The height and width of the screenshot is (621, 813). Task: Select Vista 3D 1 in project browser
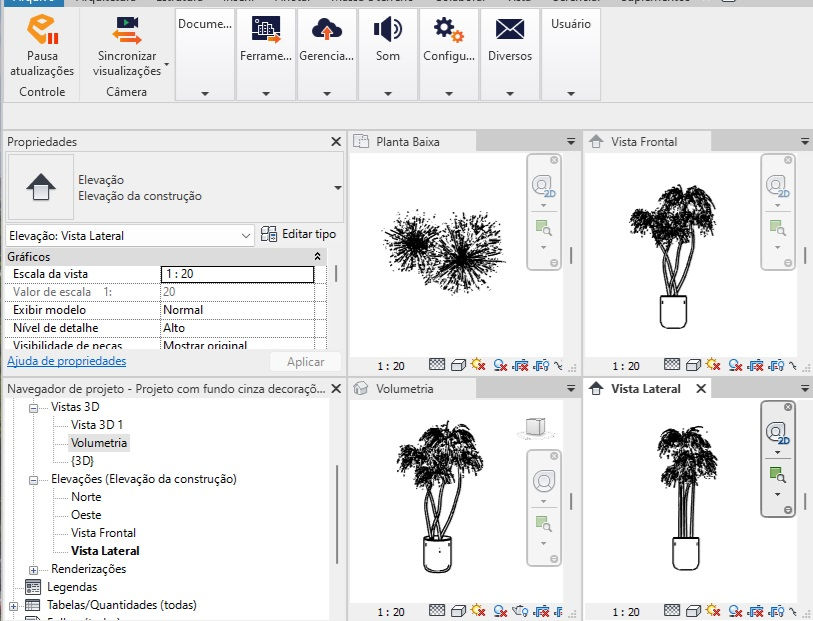97,425
